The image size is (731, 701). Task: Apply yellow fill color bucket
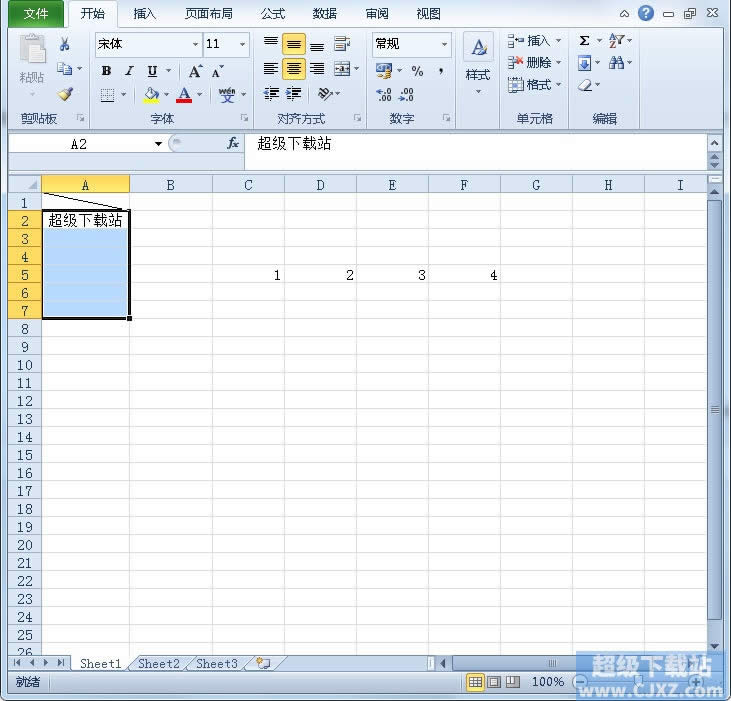(x=152, y=95)
